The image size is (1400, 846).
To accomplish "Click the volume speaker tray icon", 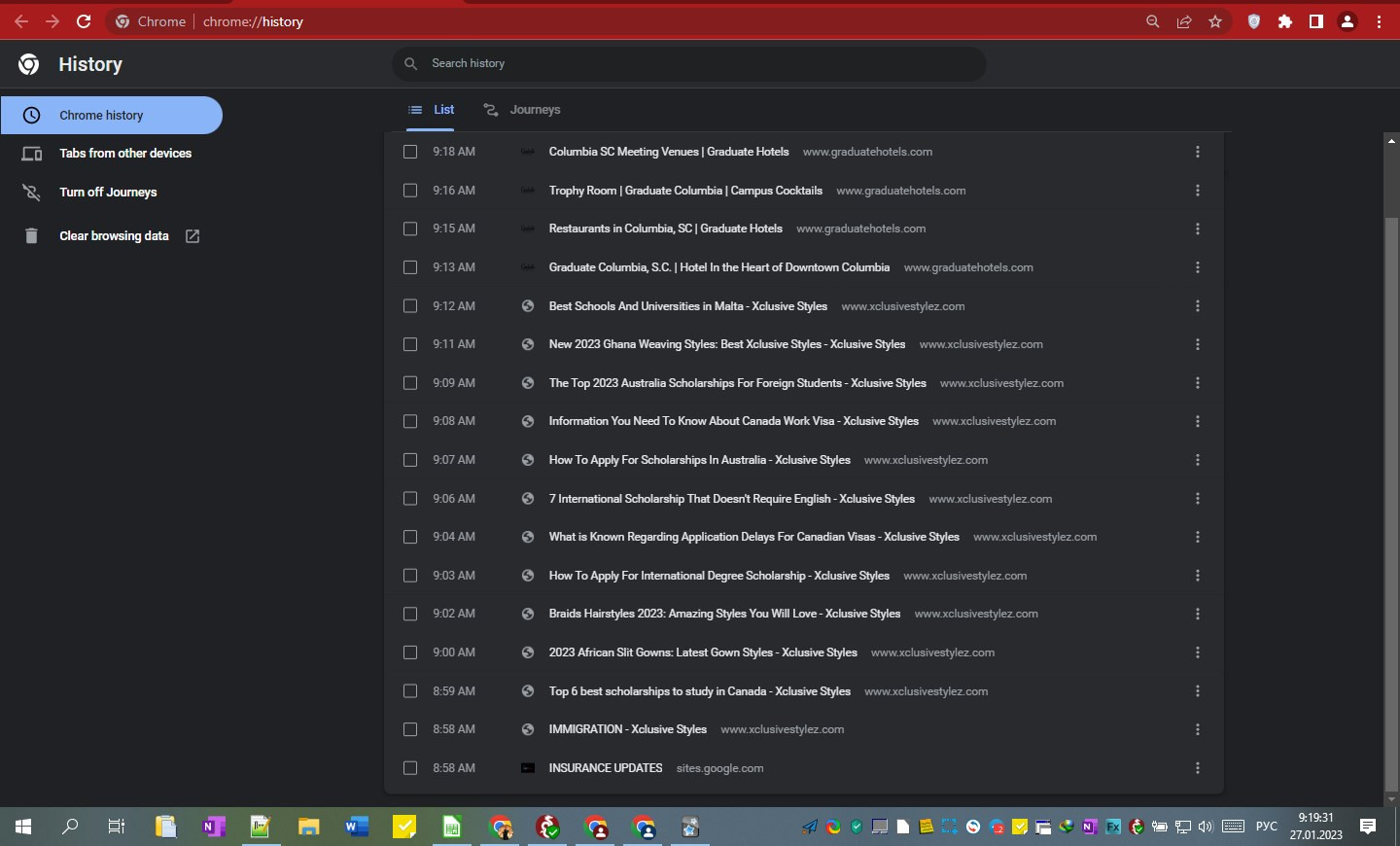I will [x=1207, y=827].
